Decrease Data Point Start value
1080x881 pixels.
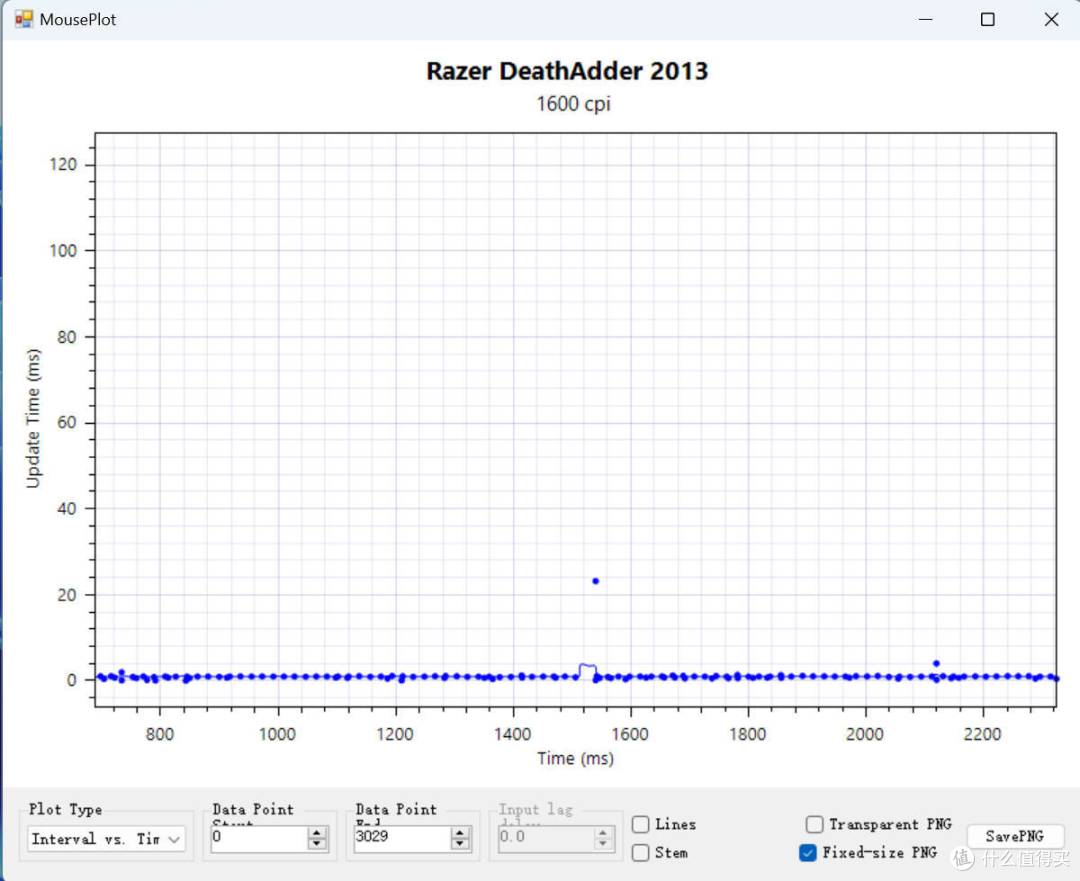coord(317,844)
